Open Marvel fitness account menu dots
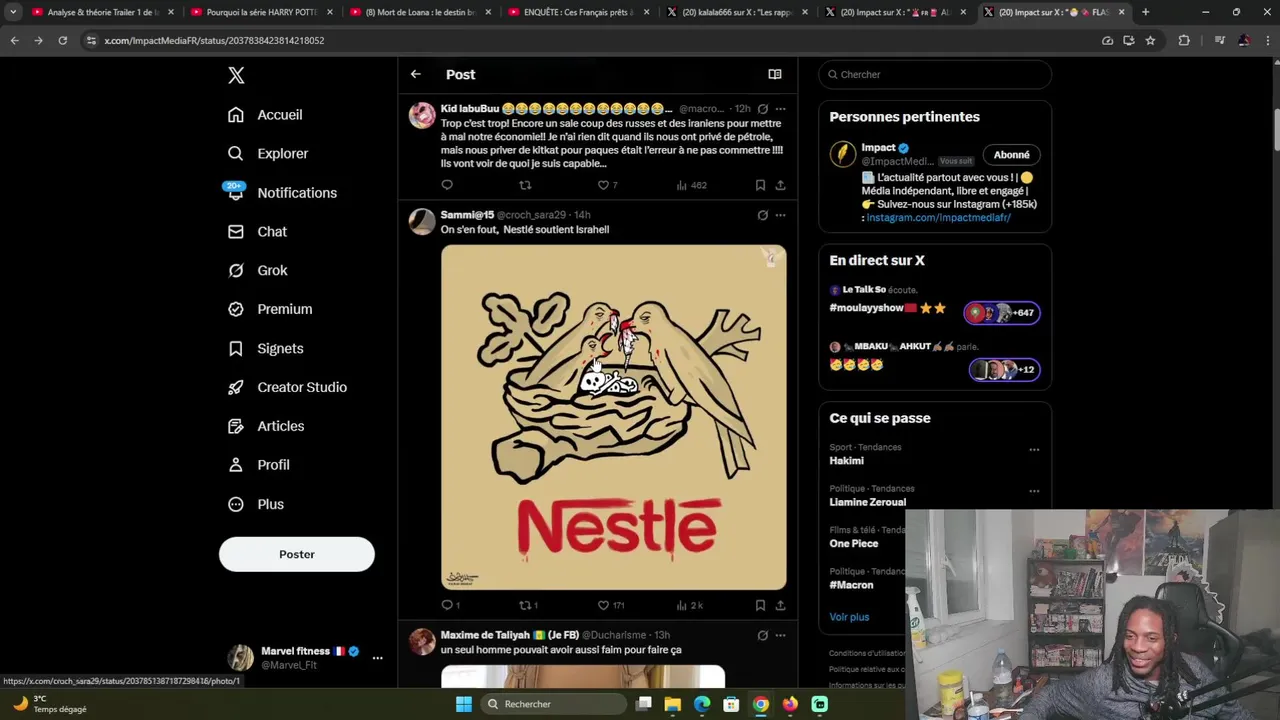 377,658
